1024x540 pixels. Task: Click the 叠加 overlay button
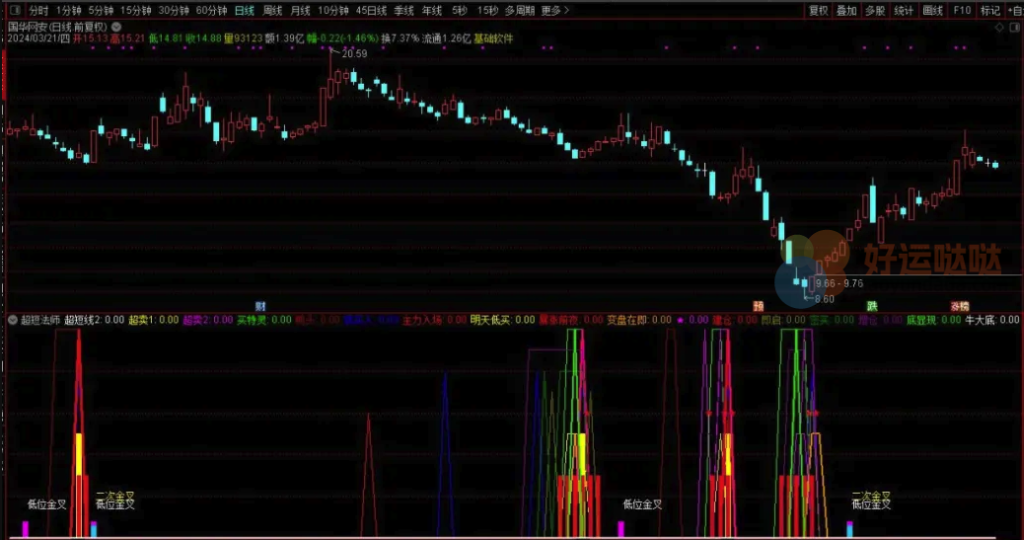pos(846,10)
